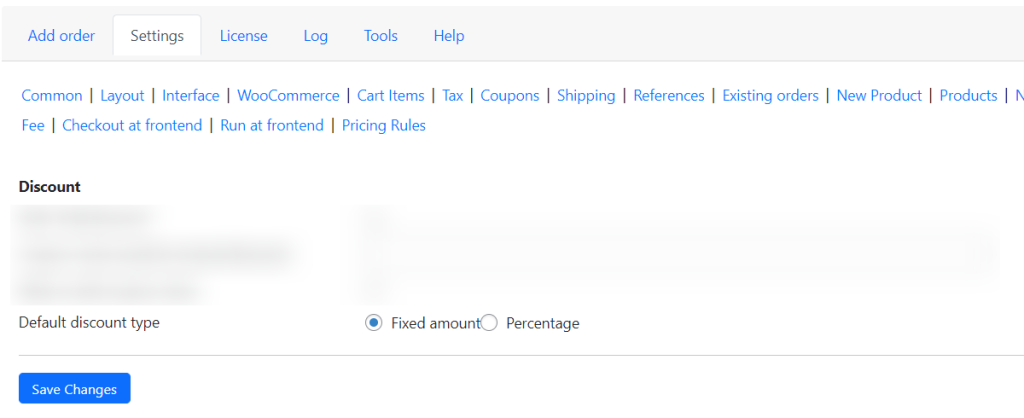Open the Add order tab
1024x418 pixels.
(61, 36)
